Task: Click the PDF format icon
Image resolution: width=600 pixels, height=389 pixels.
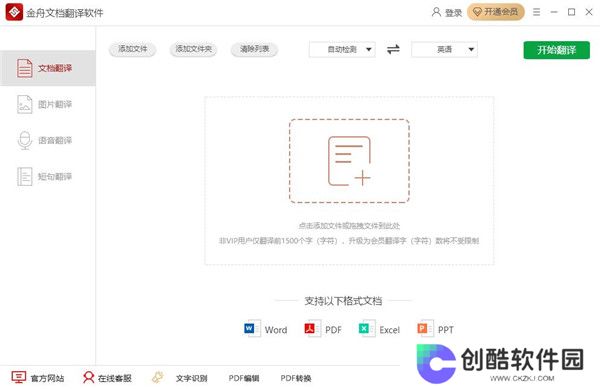Action: [x=312, y=329]
